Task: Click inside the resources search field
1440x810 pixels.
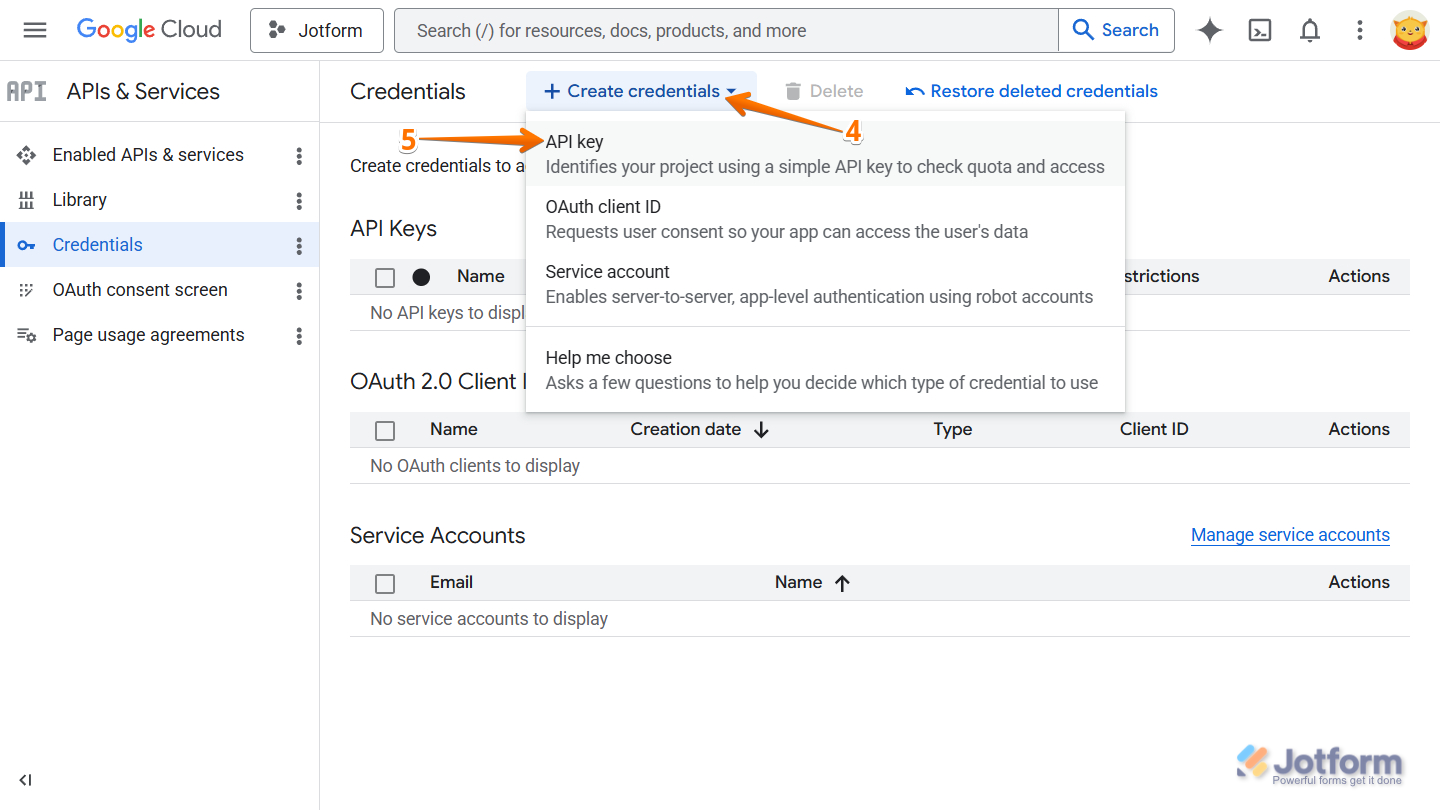Action: coord(700,30)
